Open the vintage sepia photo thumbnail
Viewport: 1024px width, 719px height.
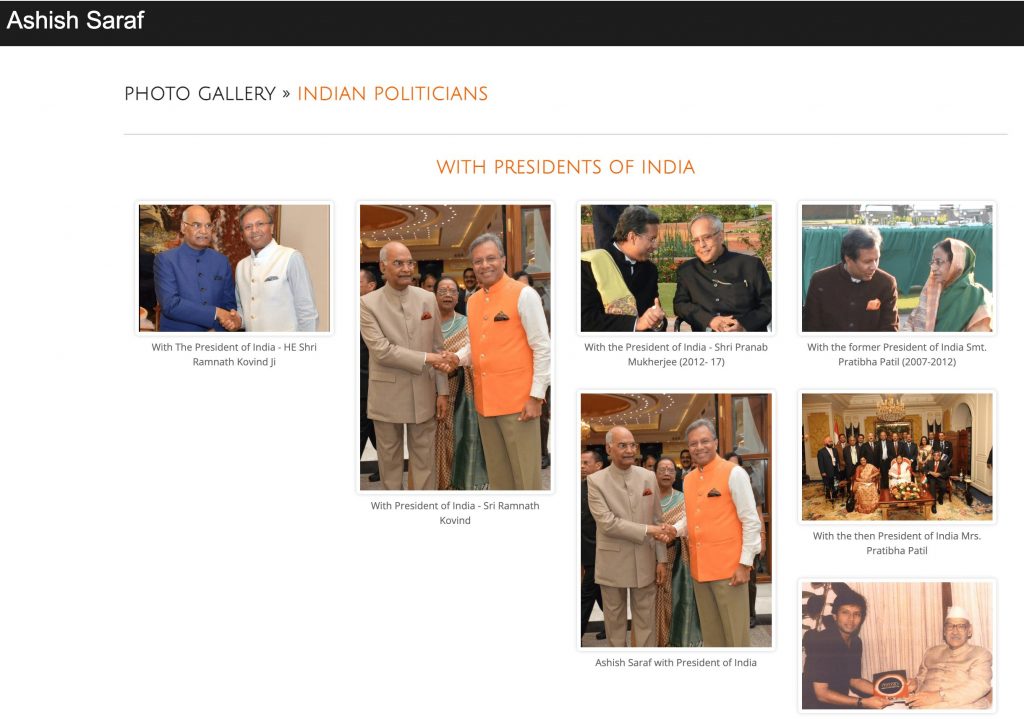[x=897, y=646]
